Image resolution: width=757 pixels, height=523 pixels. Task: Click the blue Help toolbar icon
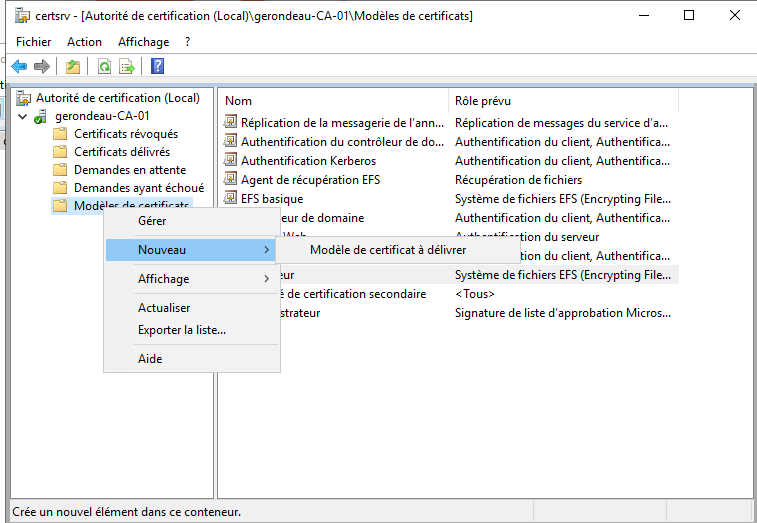(x=157, y=67)
